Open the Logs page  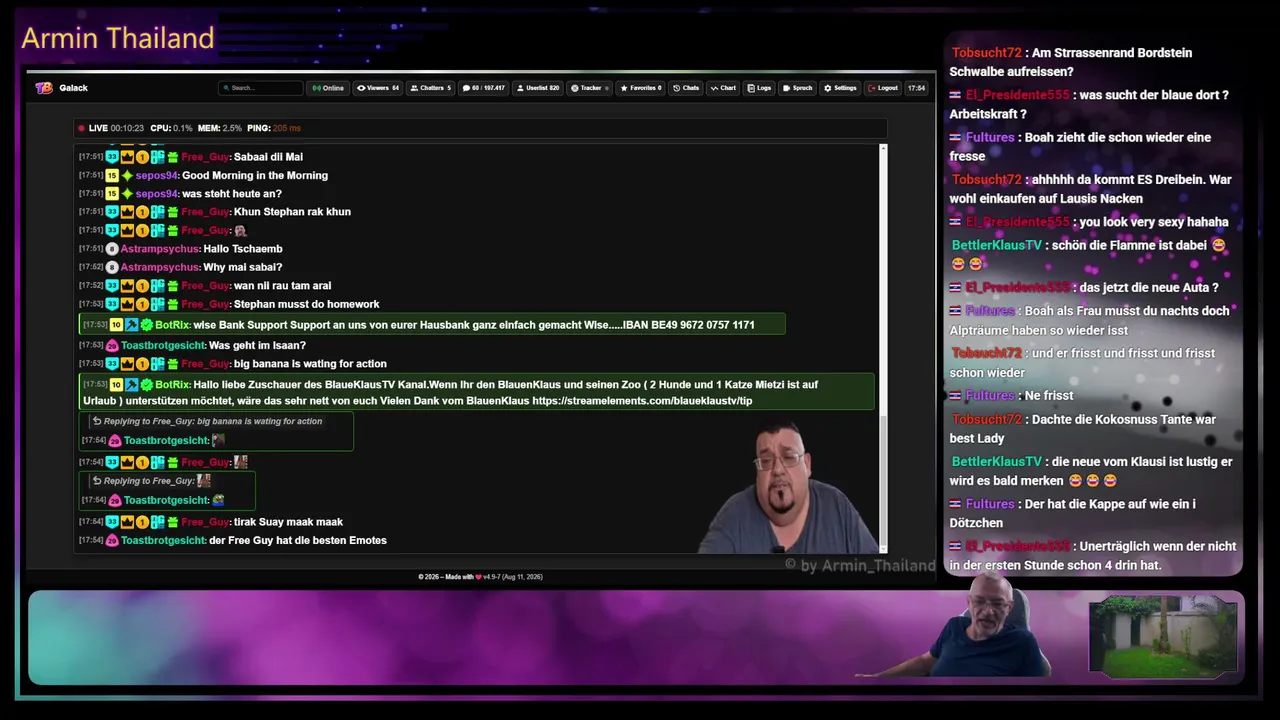coord(759,88)
